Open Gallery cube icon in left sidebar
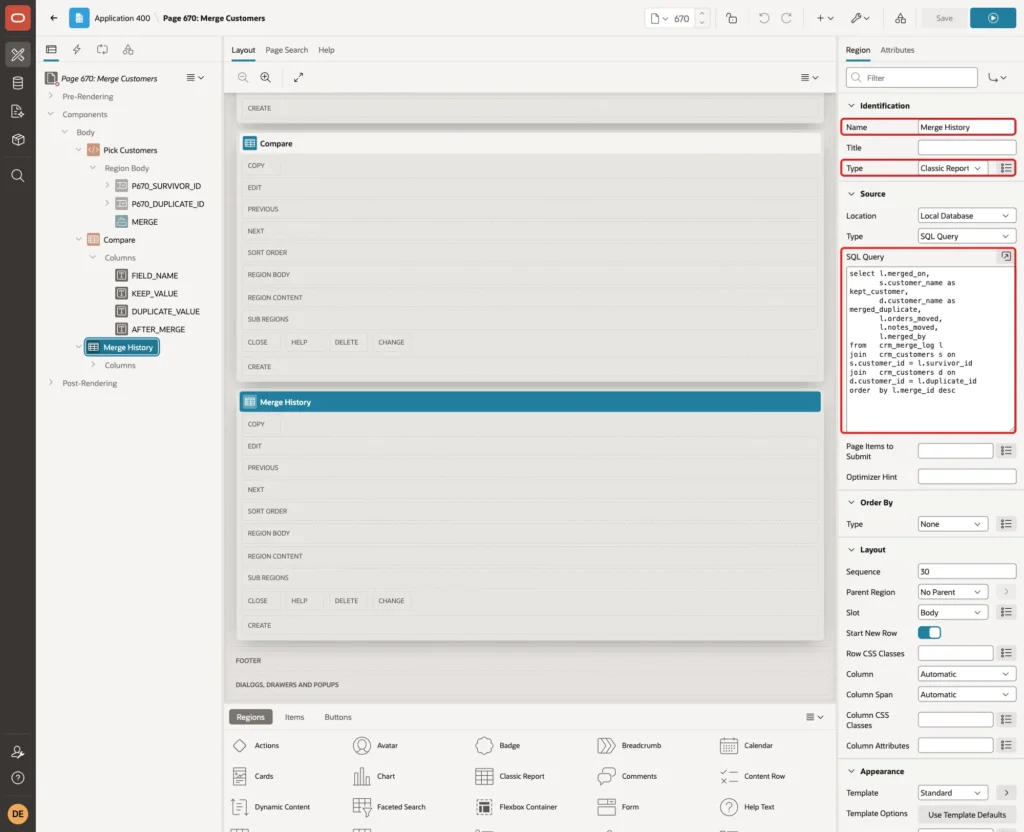This screenshot has width=1024, height=832. (18, 139)
